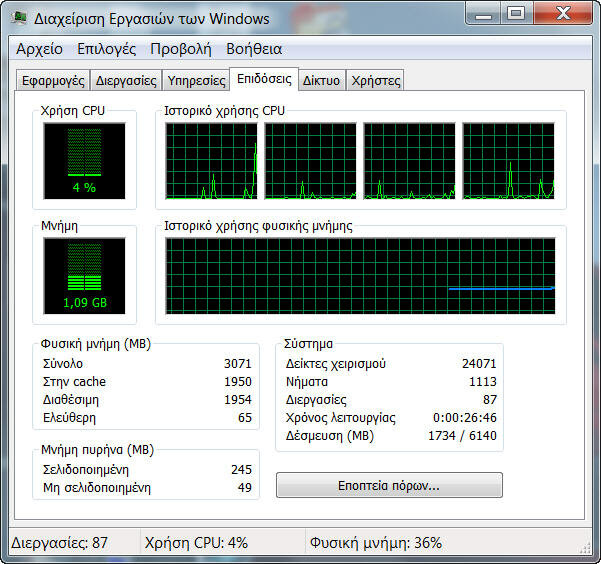Image resolution: width=601 pixels, height=564 pixels.
Task: Switch to the Υπηρεσίες tab
Action: click(x=196, y=81)
